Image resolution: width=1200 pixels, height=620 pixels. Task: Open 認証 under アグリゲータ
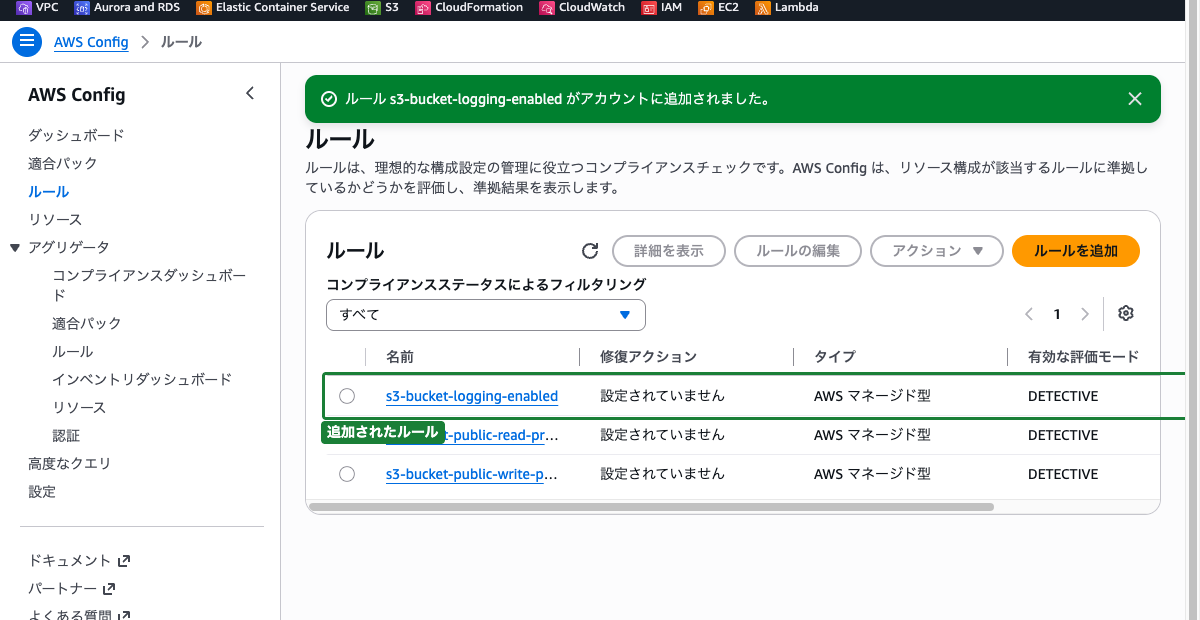66,435
